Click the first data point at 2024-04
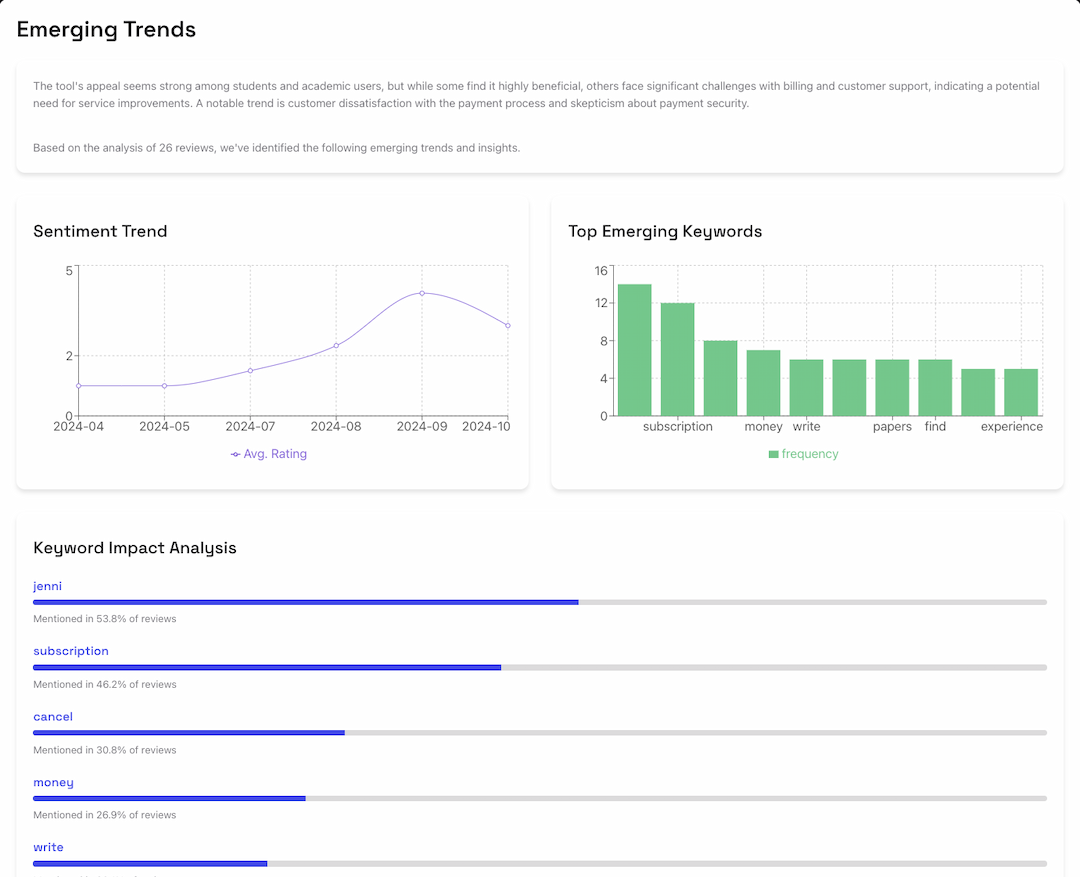The width and height of the screenshot is (1080, 877). (78, 385)
